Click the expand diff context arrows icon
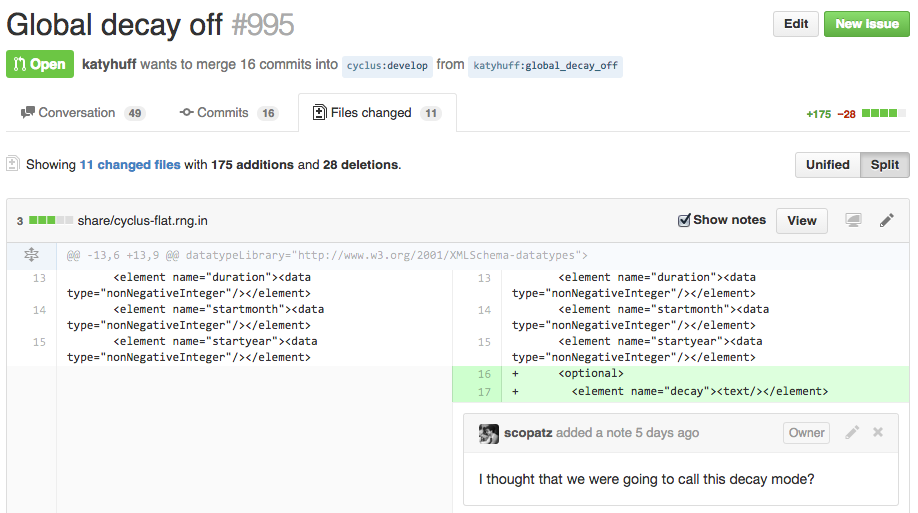Image resolution: width=918 pixels, height=513 pixels. pos(31,255)
